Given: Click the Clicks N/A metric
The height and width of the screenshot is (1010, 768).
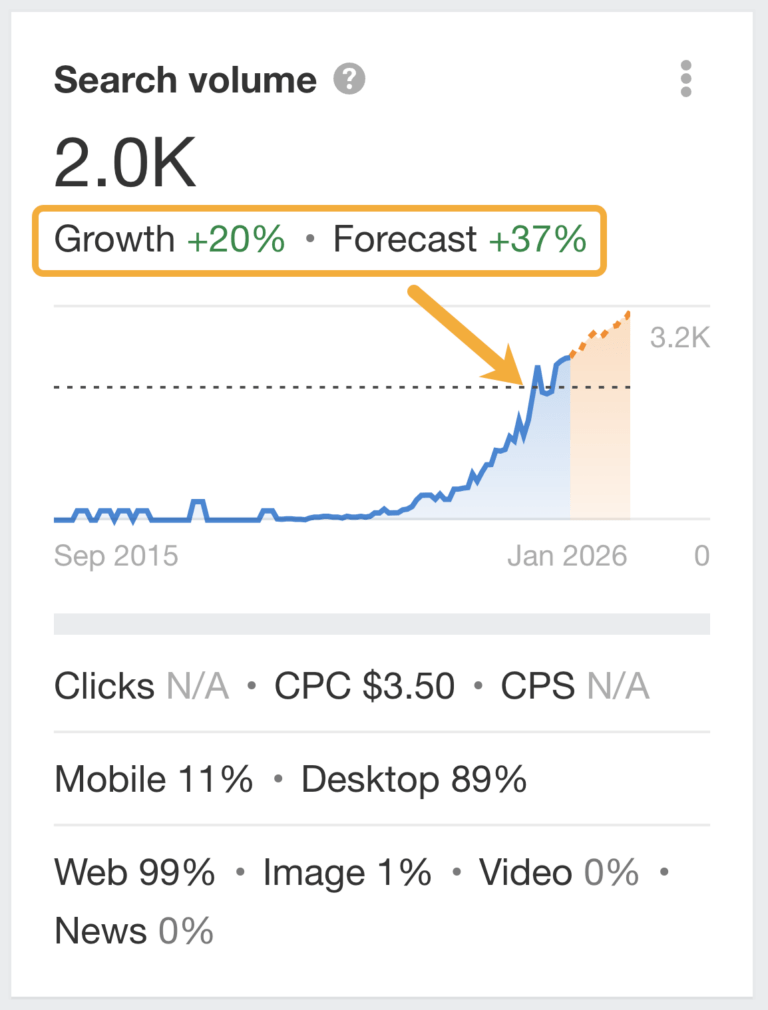Looking at the screenshot, I should coord(141,686).
